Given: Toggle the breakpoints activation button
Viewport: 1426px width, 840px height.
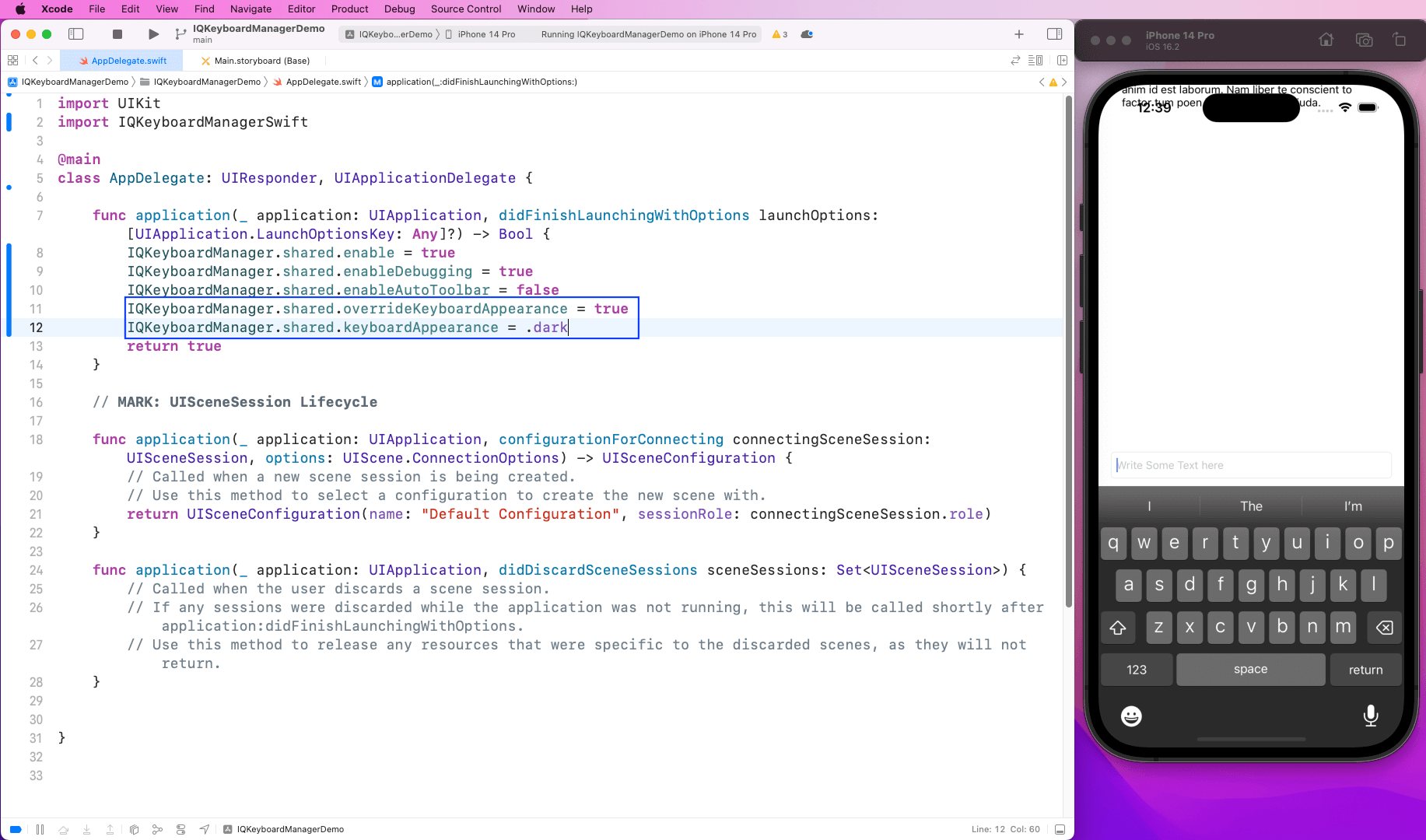Looking at the screenshot, I should click(x=16, y=829).
